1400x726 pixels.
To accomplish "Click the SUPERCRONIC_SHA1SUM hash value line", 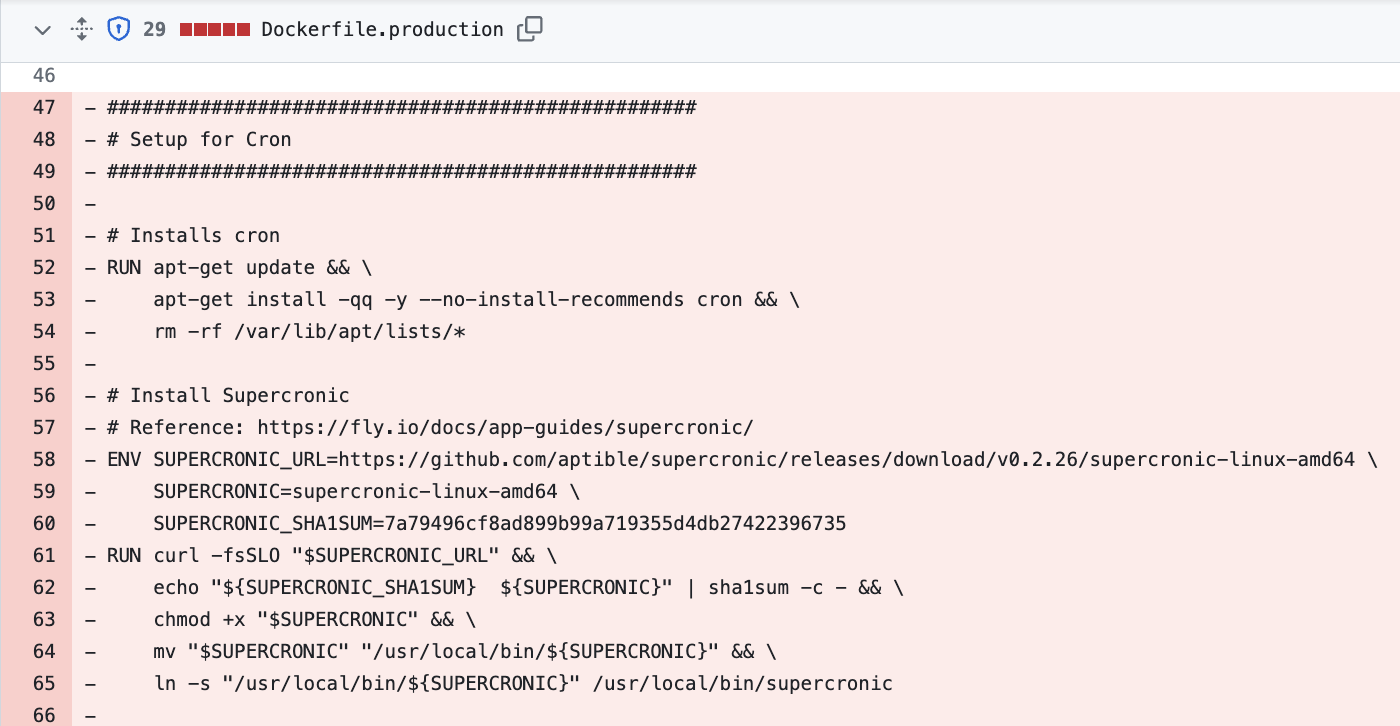I will pos(500,524).
